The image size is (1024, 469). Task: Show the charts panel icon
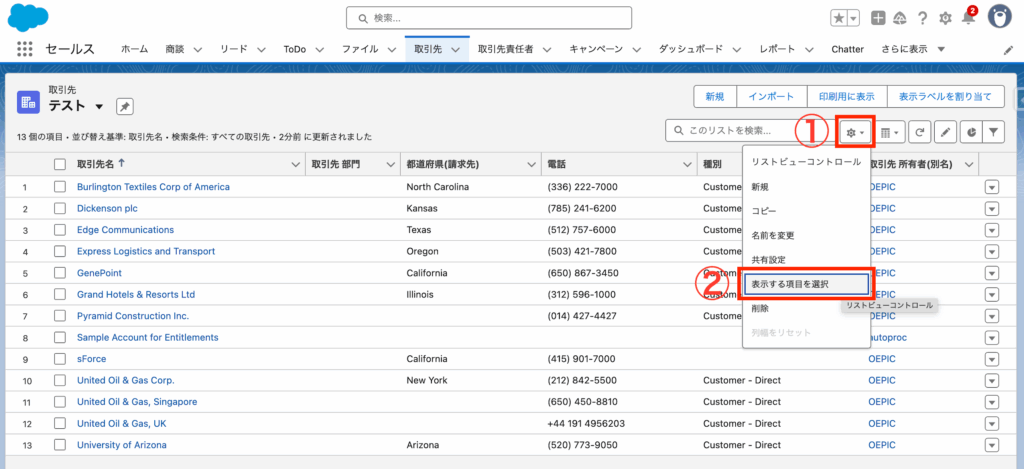pyautogui.click(x=971, y=133)
